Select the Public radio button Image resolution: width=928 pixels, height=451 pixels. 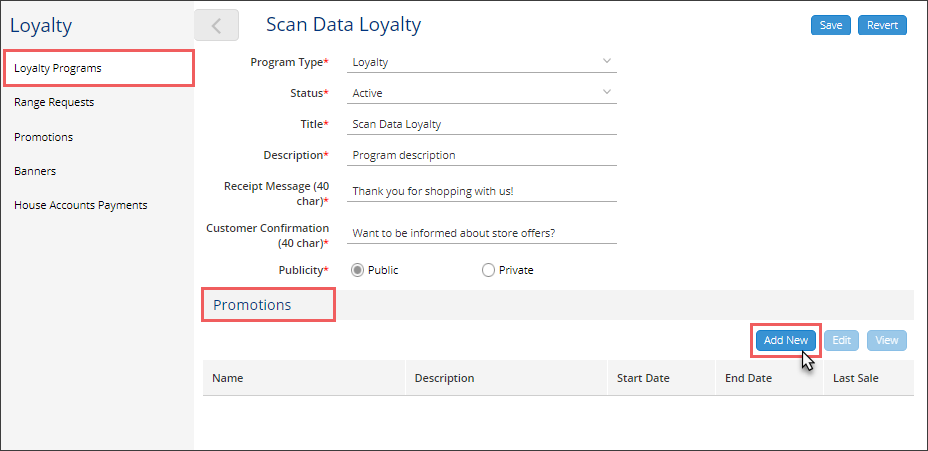(x=357, y=270)
